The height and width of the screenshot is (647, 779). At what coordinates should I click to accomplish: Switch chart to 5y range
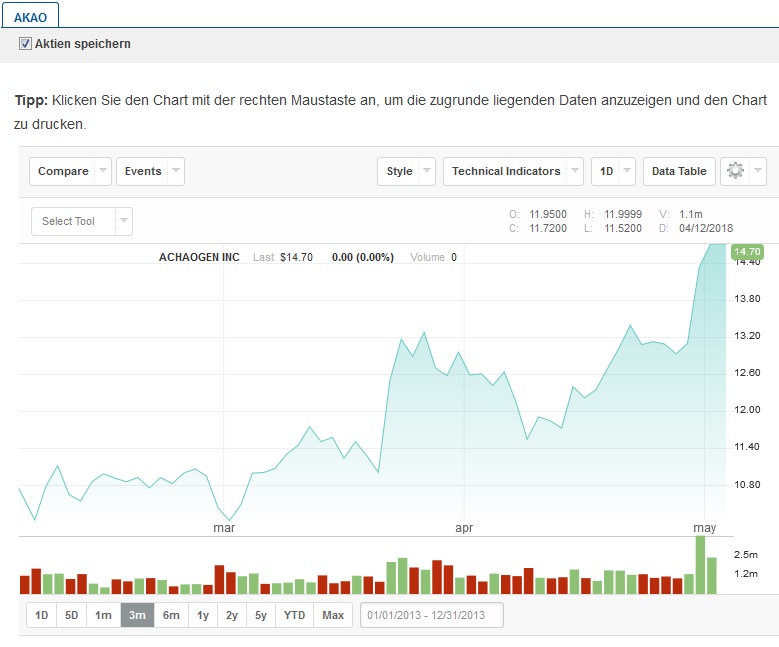click(261, 615)
